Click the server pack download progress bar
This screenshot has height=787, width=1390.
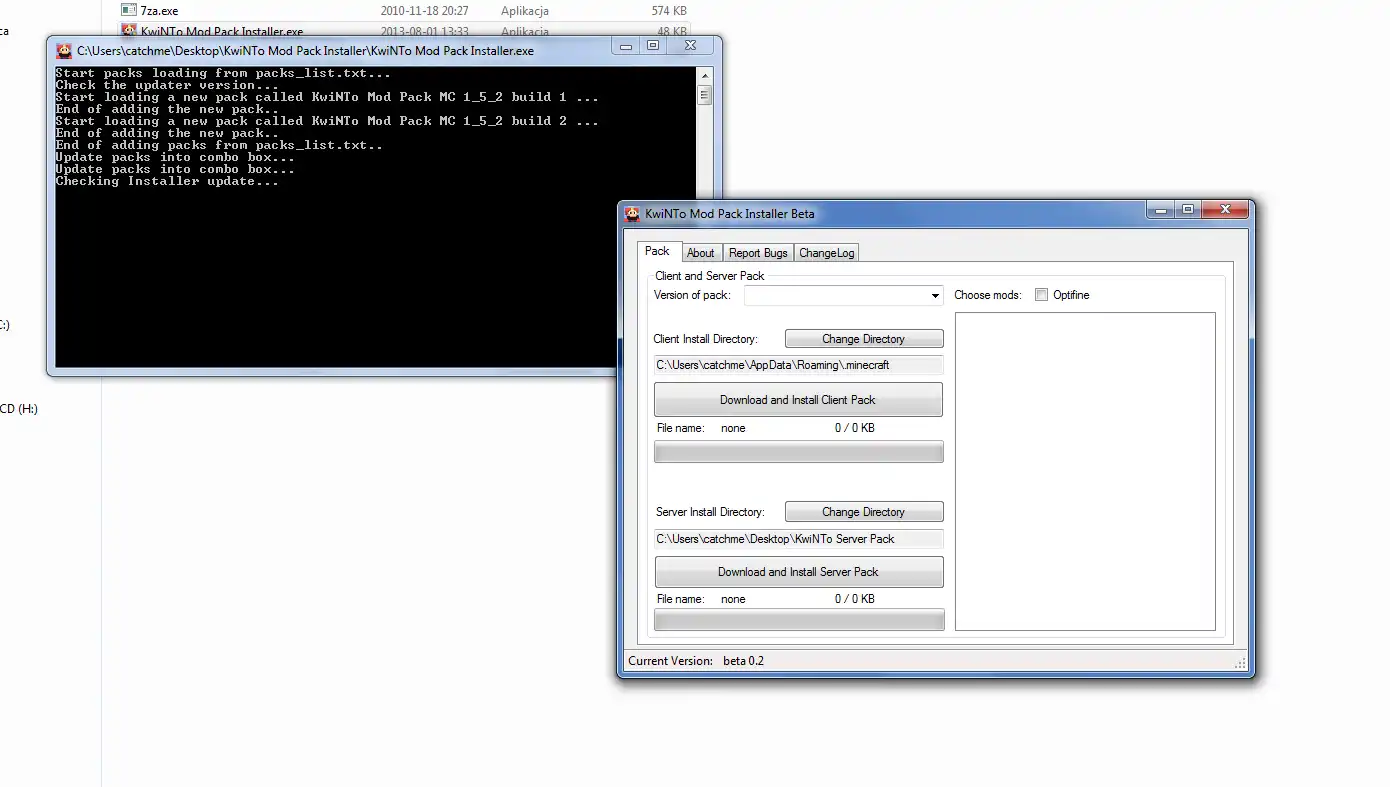(x=798, y=621)
